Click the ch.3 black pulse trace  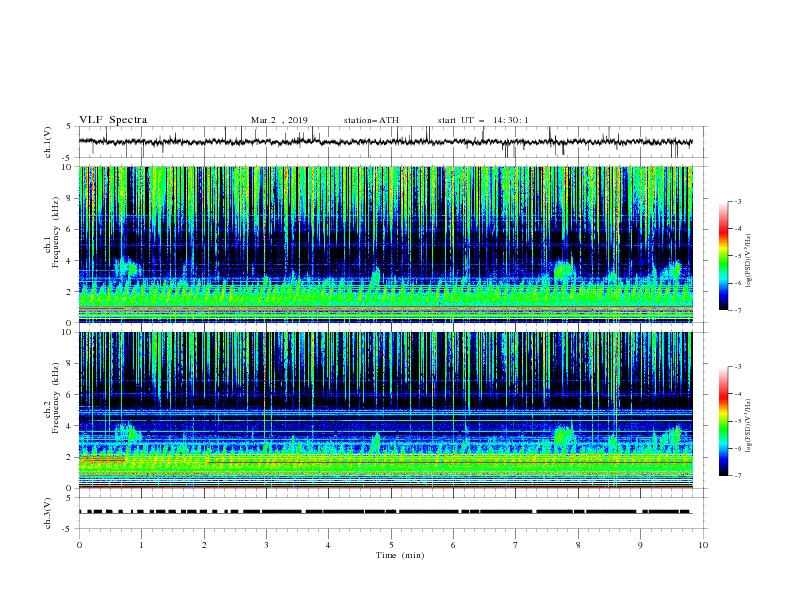click(x=385, y=512)
